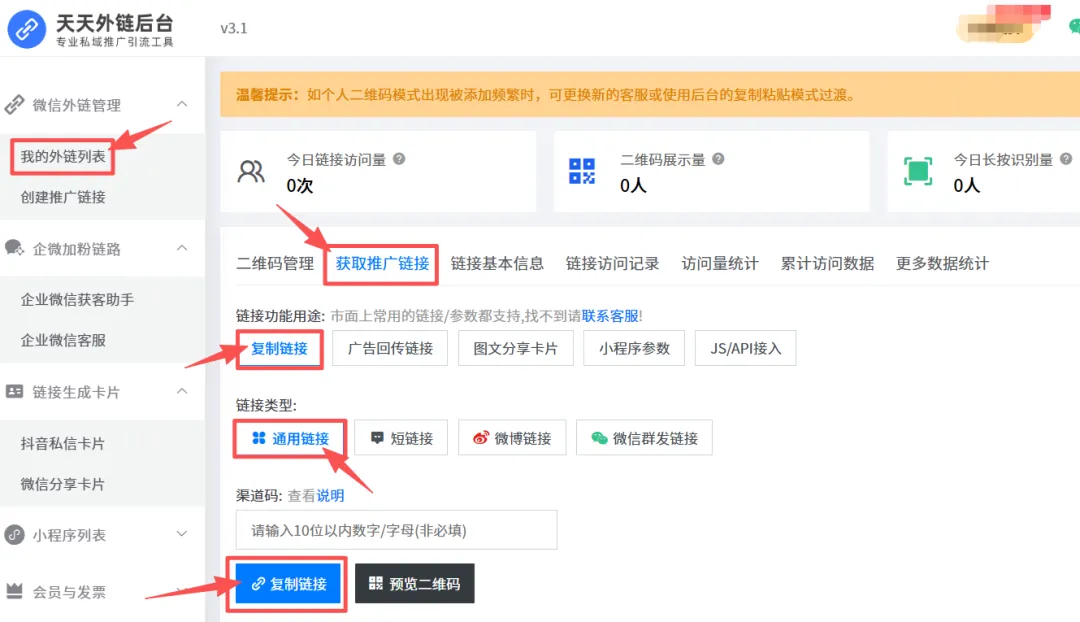The height and width of the screenshot is (622, 1080).
Task: Click the green scan icon in the stats card
Action: coord(917,171)
